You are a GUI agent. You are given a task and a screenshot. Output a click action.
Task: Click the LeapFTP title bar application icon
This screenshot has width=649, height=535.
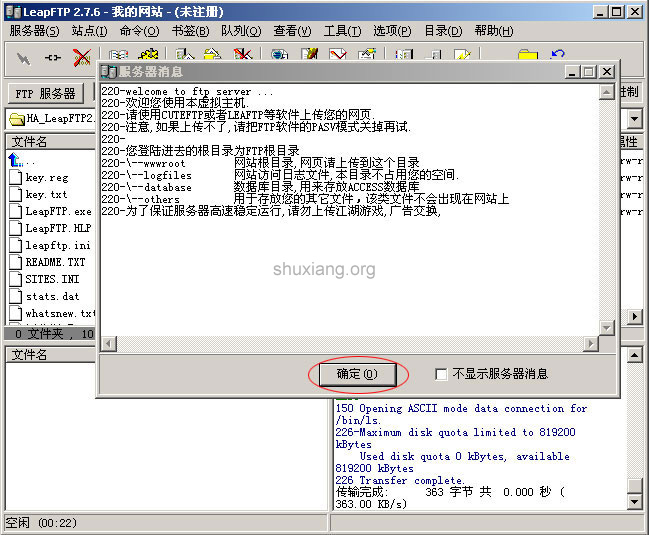(13, 12)
